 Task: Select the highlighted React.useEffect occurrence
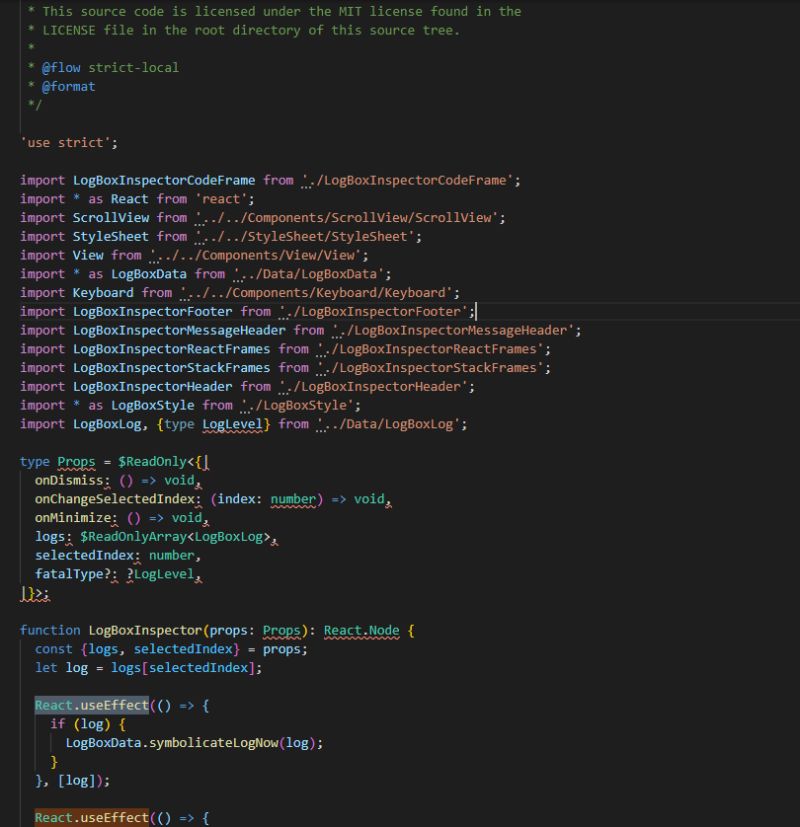click(90, 704)
